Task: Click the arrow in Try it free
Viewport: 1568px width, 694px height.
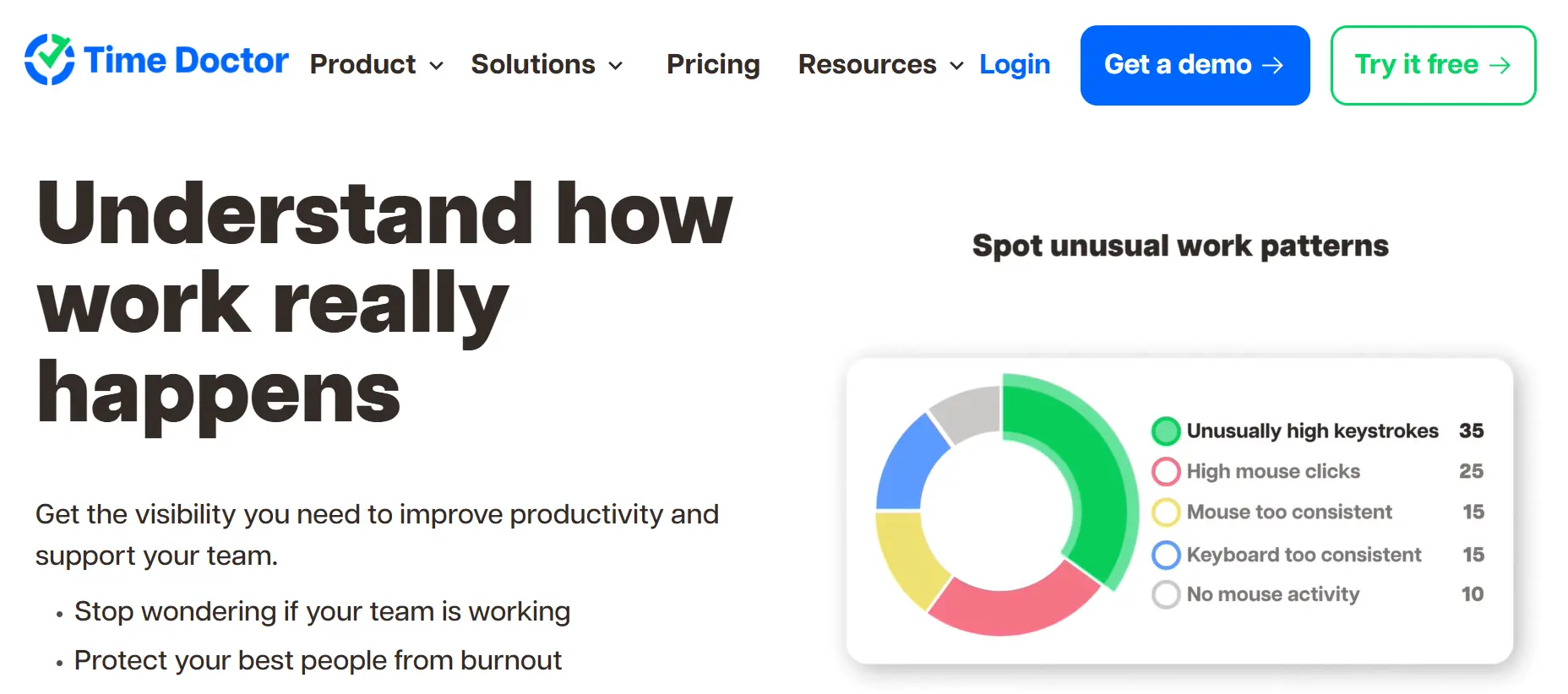Action: [x=1500, y=66]
